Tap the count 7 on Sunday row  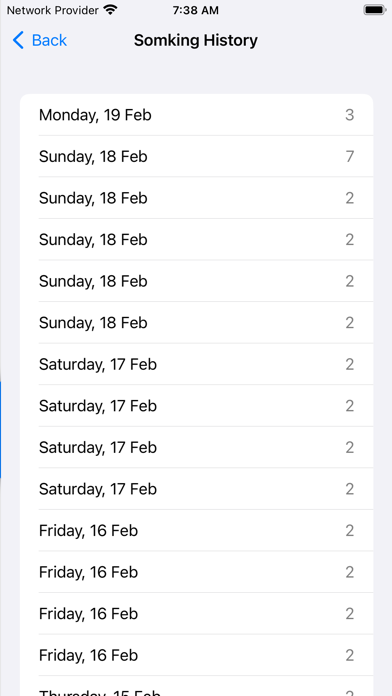point(350,156)
